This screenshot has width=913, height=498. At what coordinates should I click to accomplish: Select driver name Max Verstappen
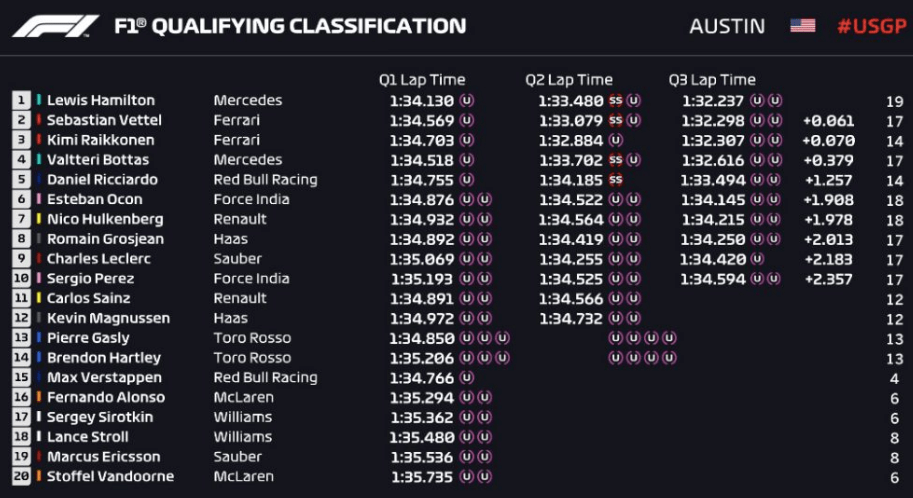click(x=104, y=377)
